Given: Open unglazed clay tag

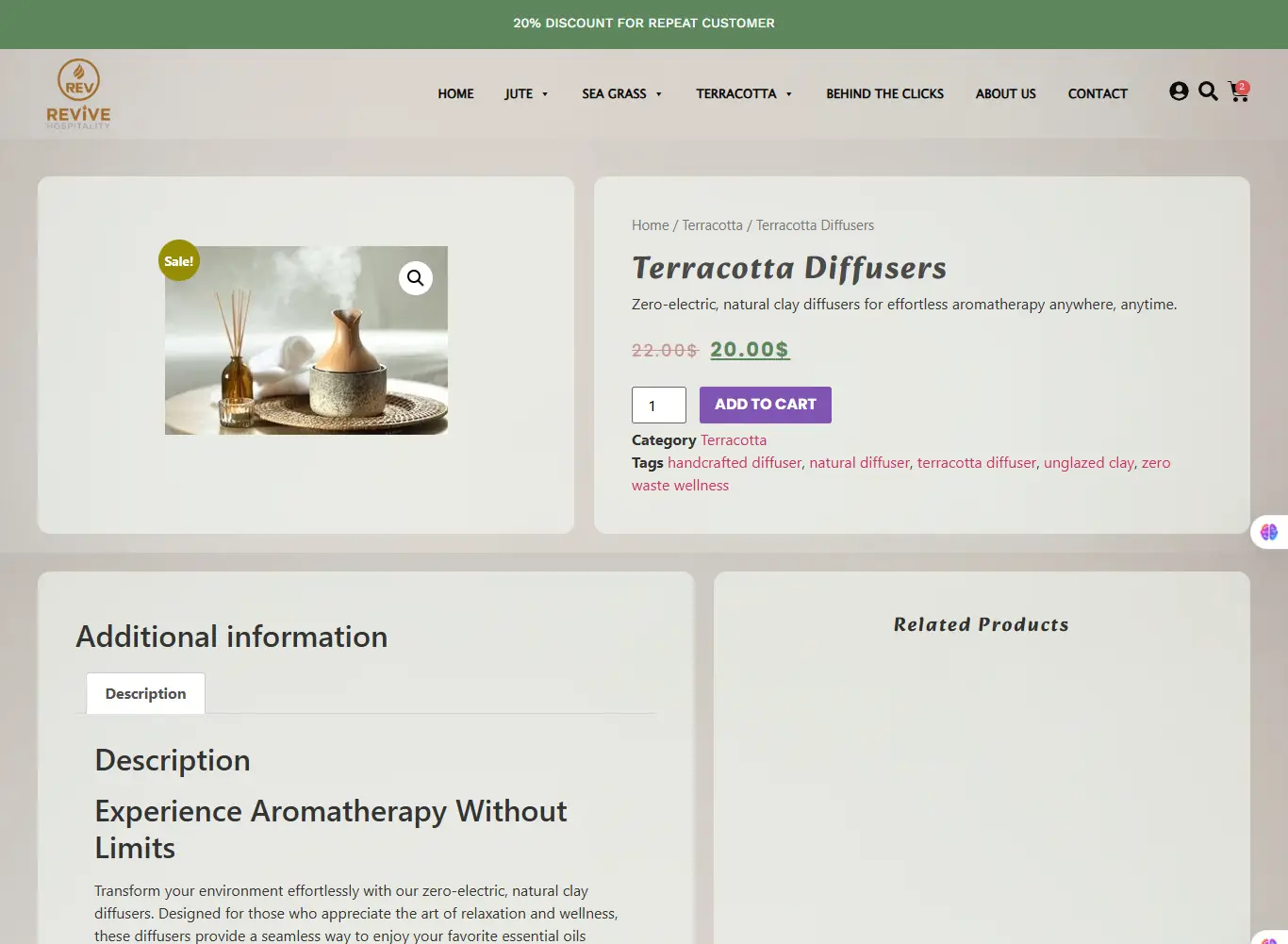Looking at the screenshot, I should (1089, 463).
